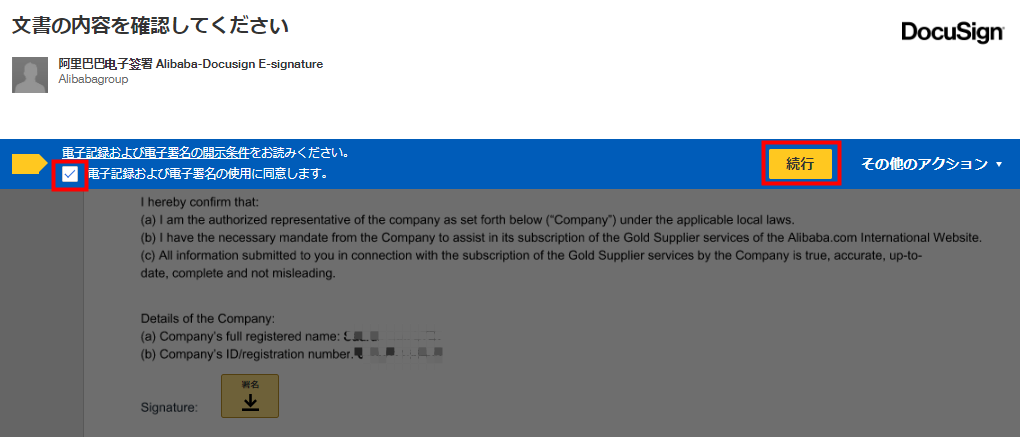The height and width of the screenshot is (437, 1020).
Task: Click the sender's gray avatar icon
Action: click(30, 75)
